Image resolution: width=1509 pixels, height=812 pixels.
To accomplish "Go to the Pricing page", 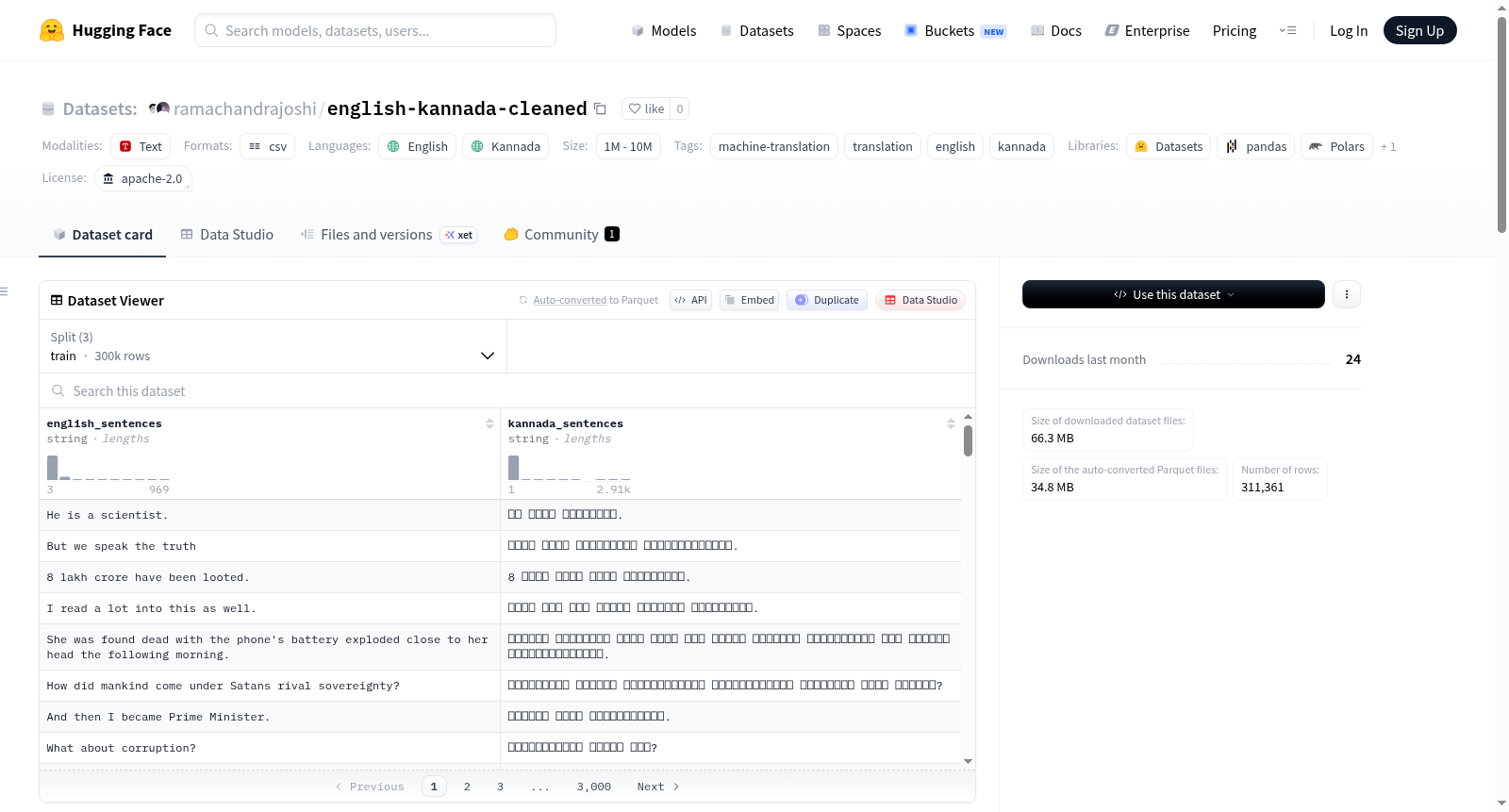I will [x=1235, y=31].
